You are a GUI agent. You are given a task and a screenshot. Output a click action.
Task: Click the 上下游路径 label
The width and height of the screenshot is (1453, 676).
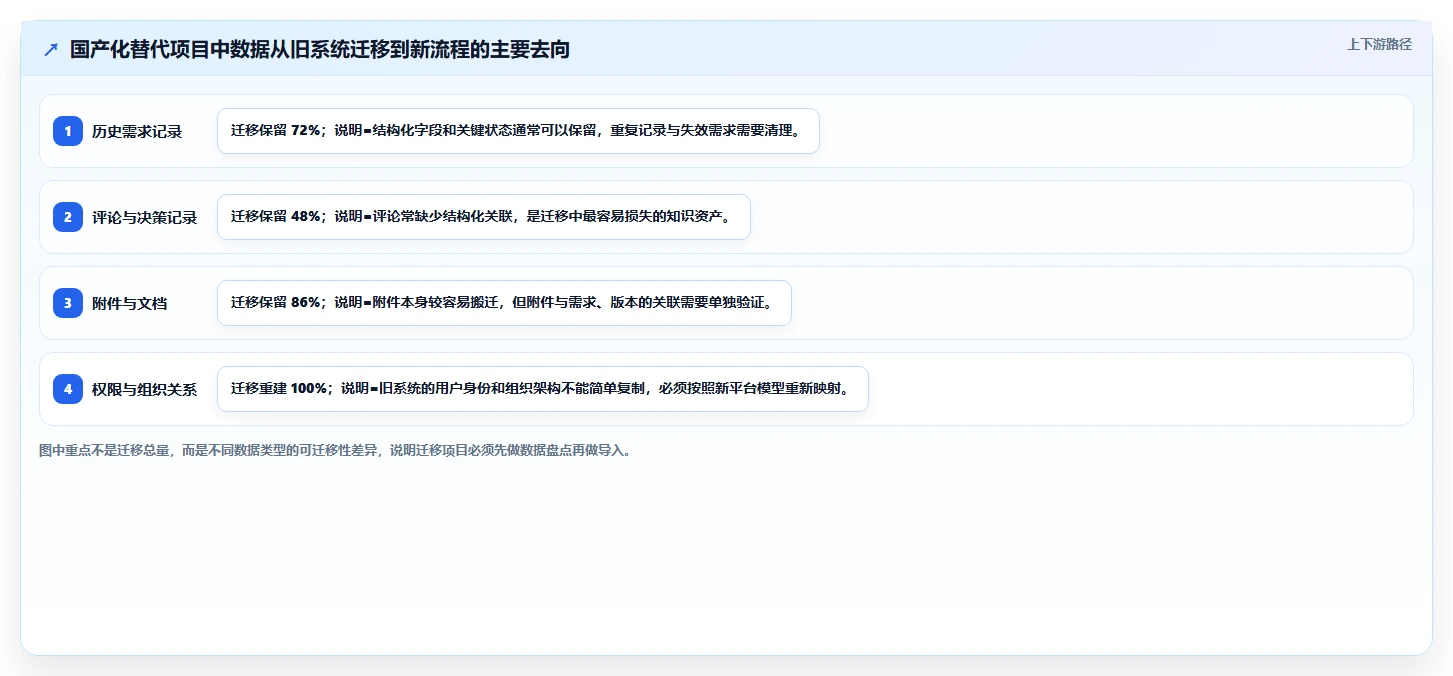1379,44
